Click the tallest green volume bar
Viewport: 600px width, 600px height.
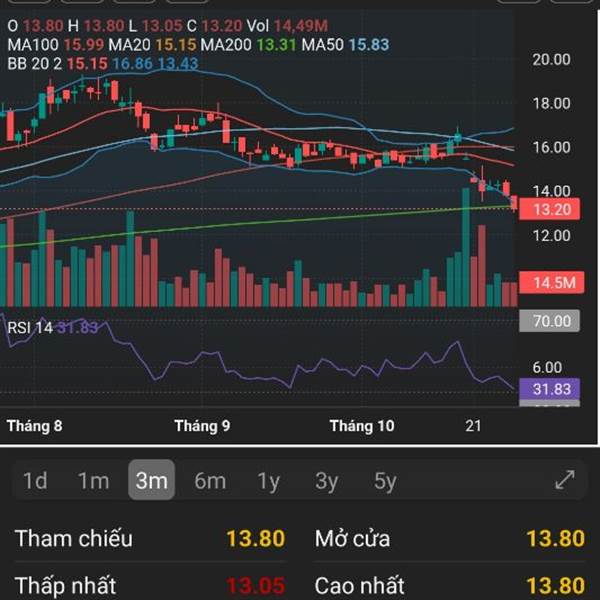(x=465, y=247)
